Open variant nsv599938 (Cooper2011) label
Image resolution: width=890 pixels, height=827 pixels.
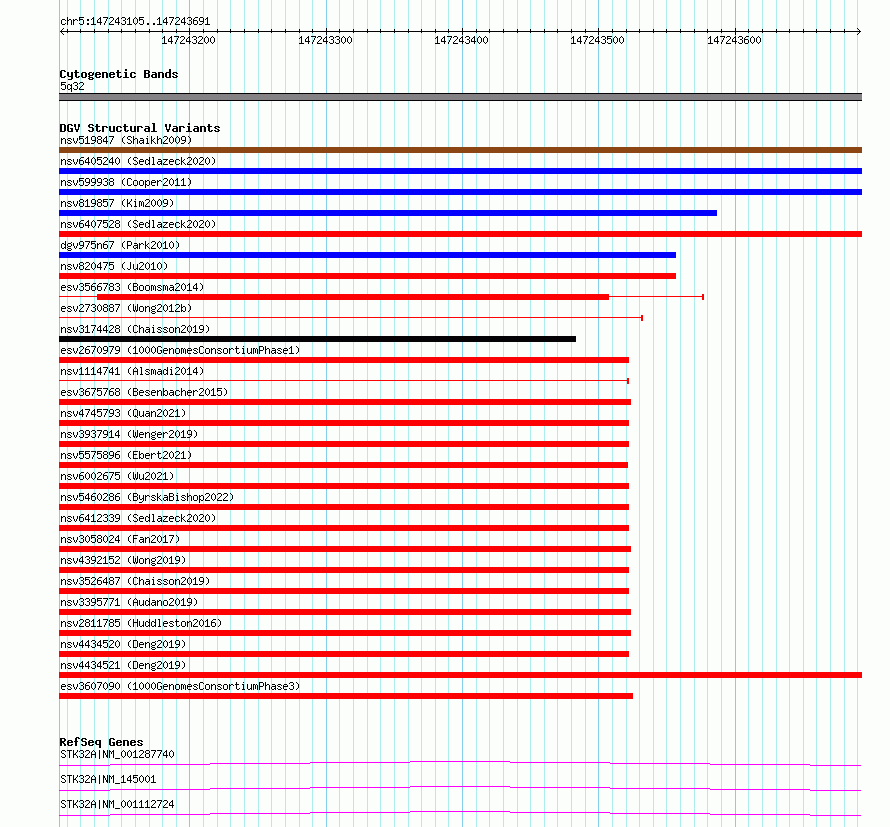coord(126,182)
